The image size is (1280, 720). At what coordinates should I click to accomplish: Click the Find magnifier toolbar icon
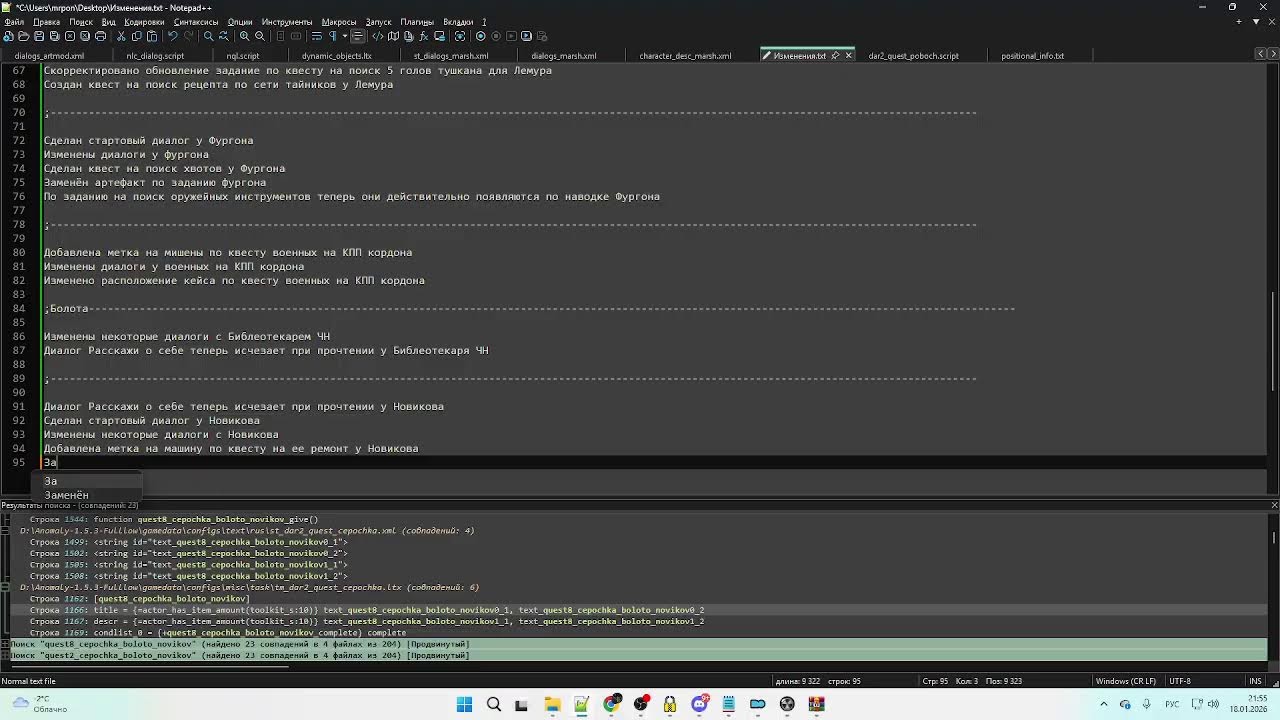coord(208,36)
